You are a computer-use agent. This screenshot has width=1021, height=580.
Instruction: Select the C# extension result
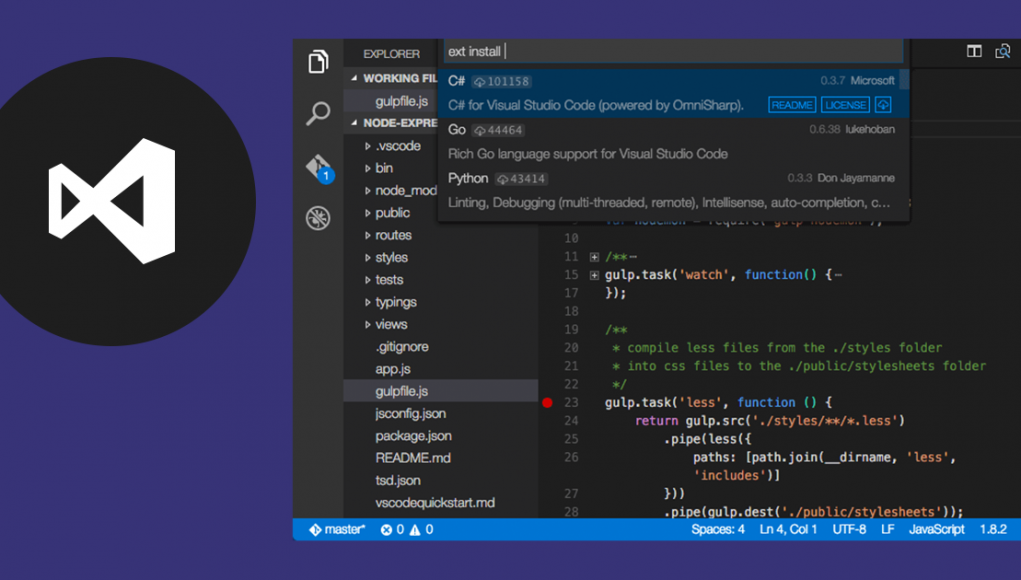[673, 93]
